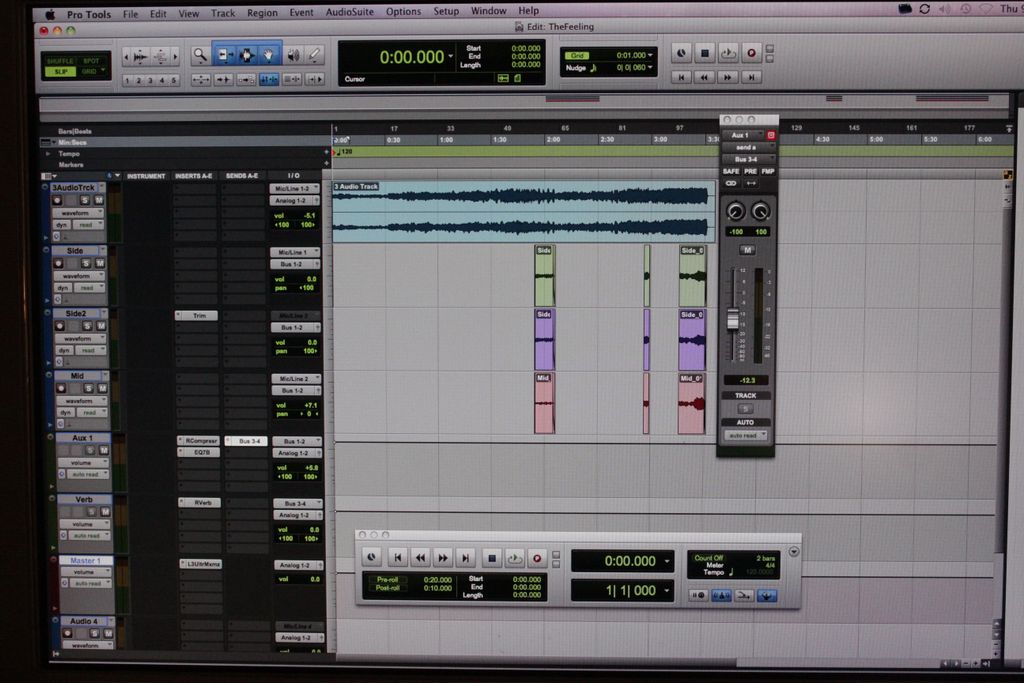
Task: Open Mic/Line 2 input selector on Mid track
Action: point(296,379)
